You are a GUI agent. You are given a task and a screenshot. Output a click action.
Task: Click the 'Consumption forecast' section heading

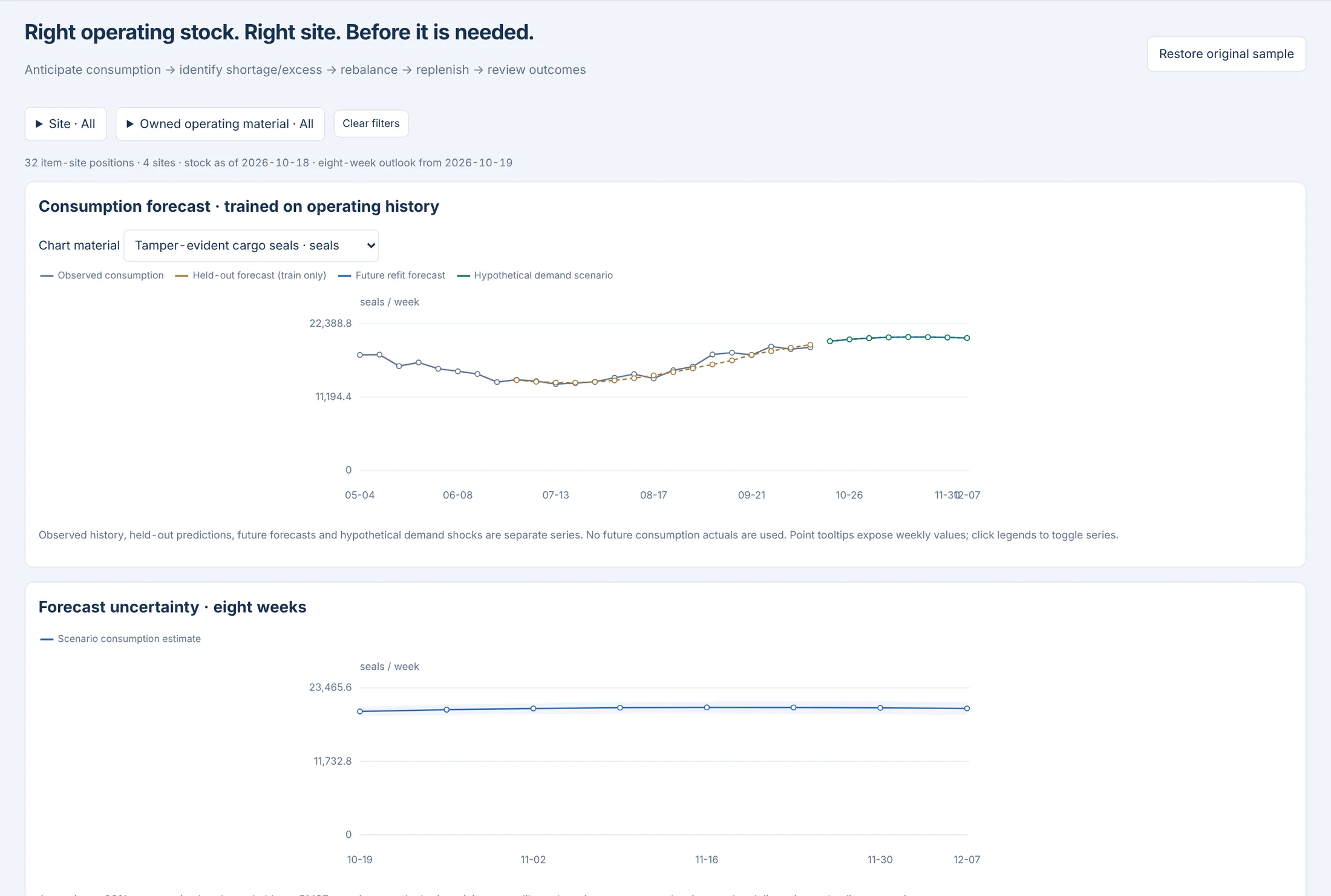pyautogui.click(x=239, y=207)
